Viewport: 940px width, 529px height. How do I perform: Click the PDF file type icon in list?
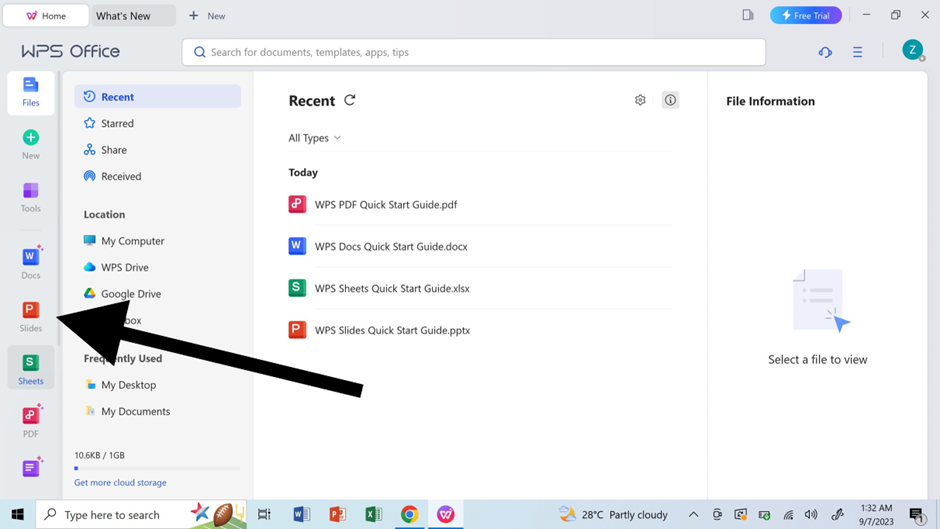[297, 204]
